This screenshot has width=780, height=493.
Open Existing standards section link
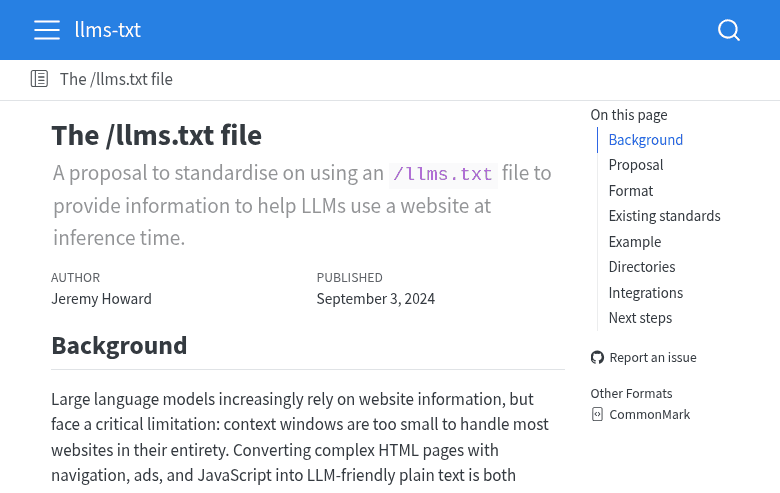point(664,216)
